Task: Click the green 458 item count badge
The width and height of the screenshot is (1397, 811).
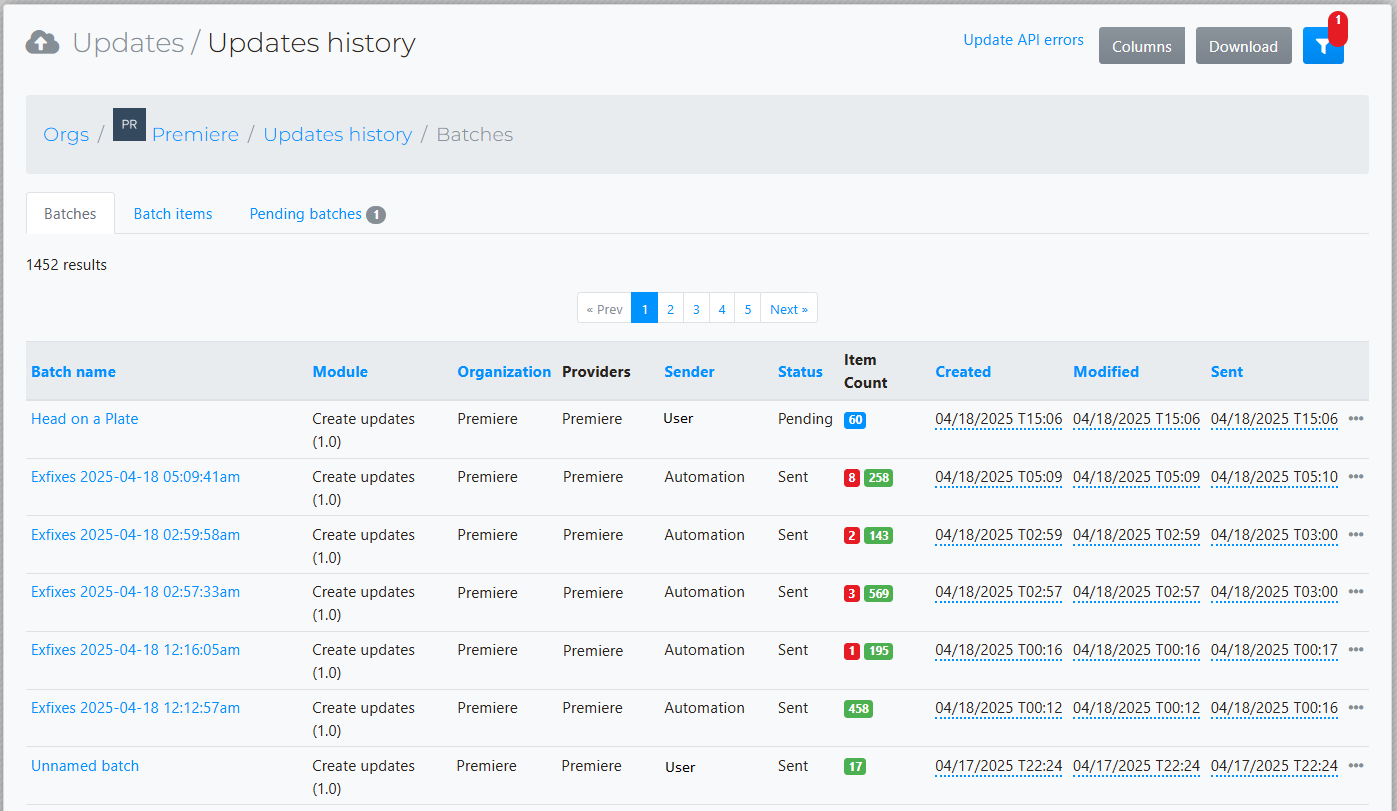Action: click(x=858, y=709)
